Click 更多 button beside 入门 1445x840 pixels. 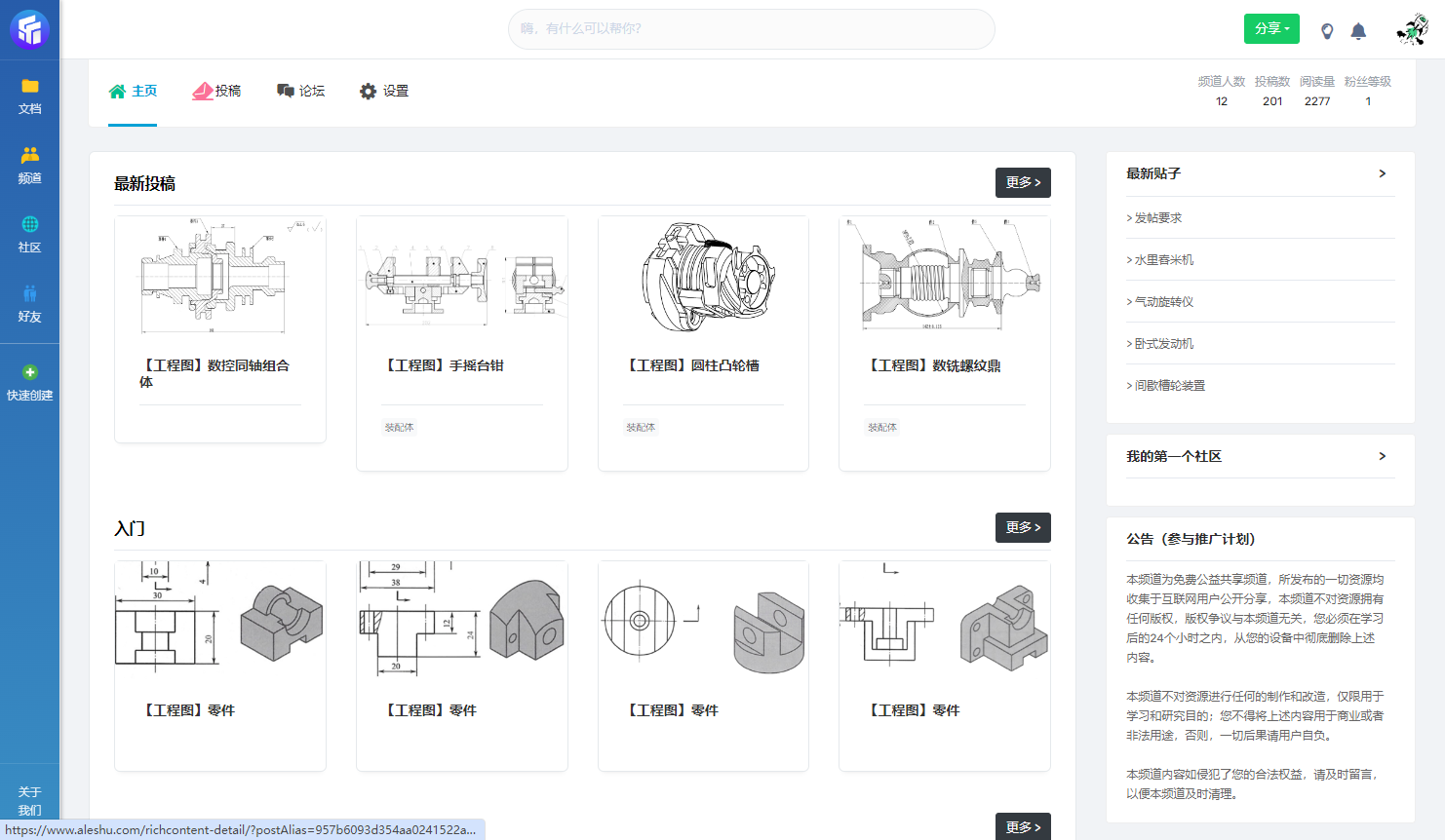point(1023,527)
